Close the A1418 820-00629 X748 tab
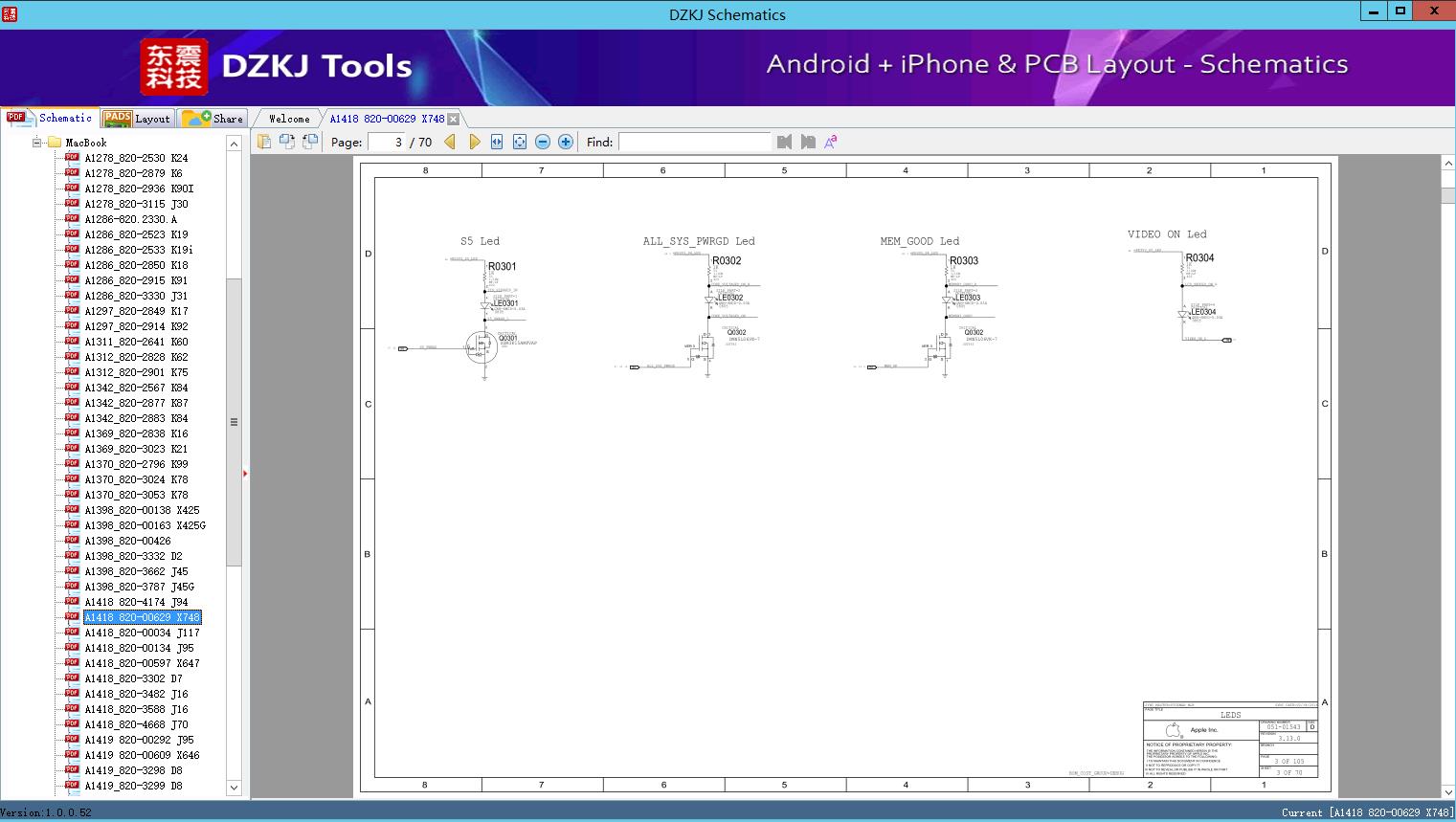 tap(454, 119)
